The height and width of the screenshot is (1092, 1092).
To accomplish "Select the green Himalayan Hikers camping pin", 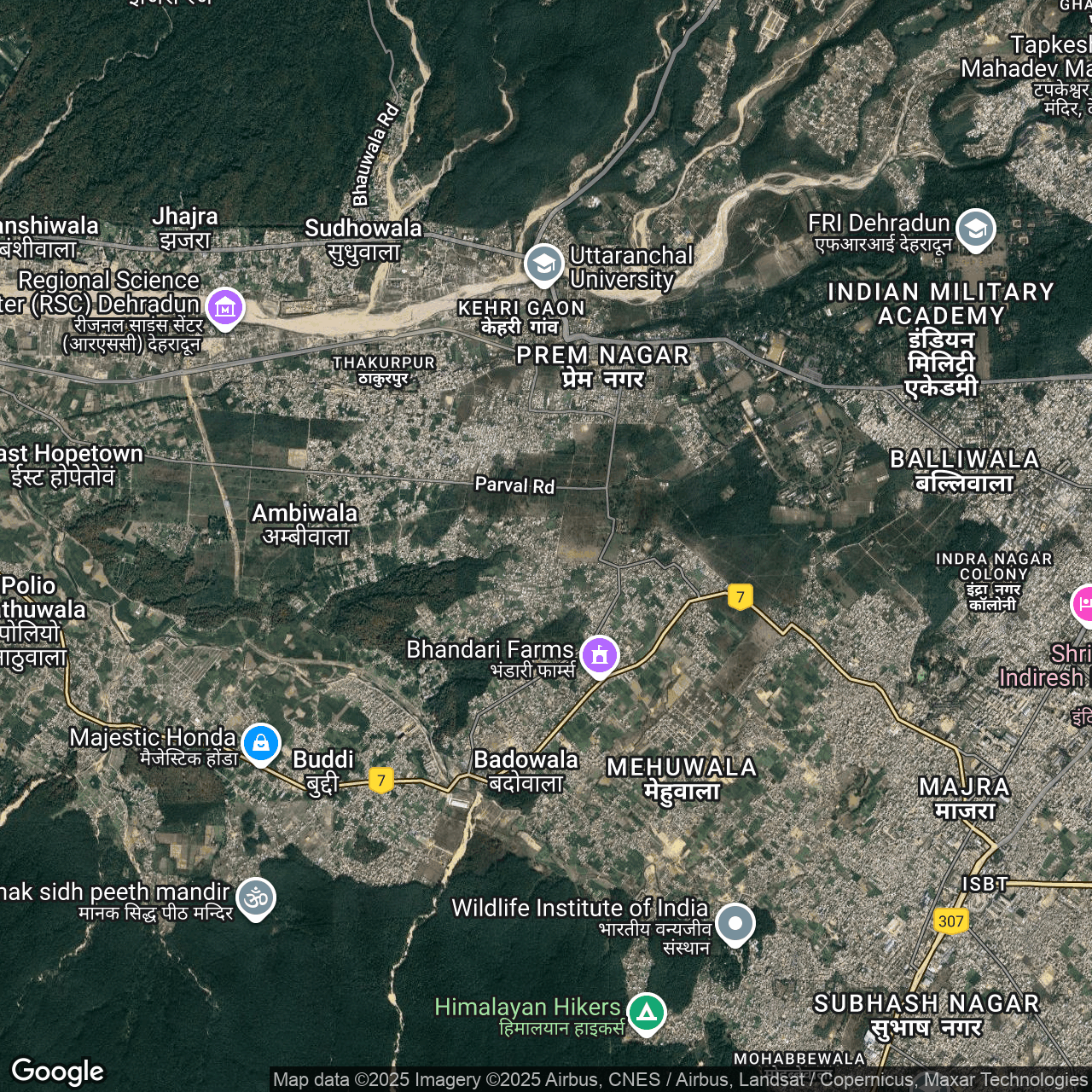I will [647, 1014].
